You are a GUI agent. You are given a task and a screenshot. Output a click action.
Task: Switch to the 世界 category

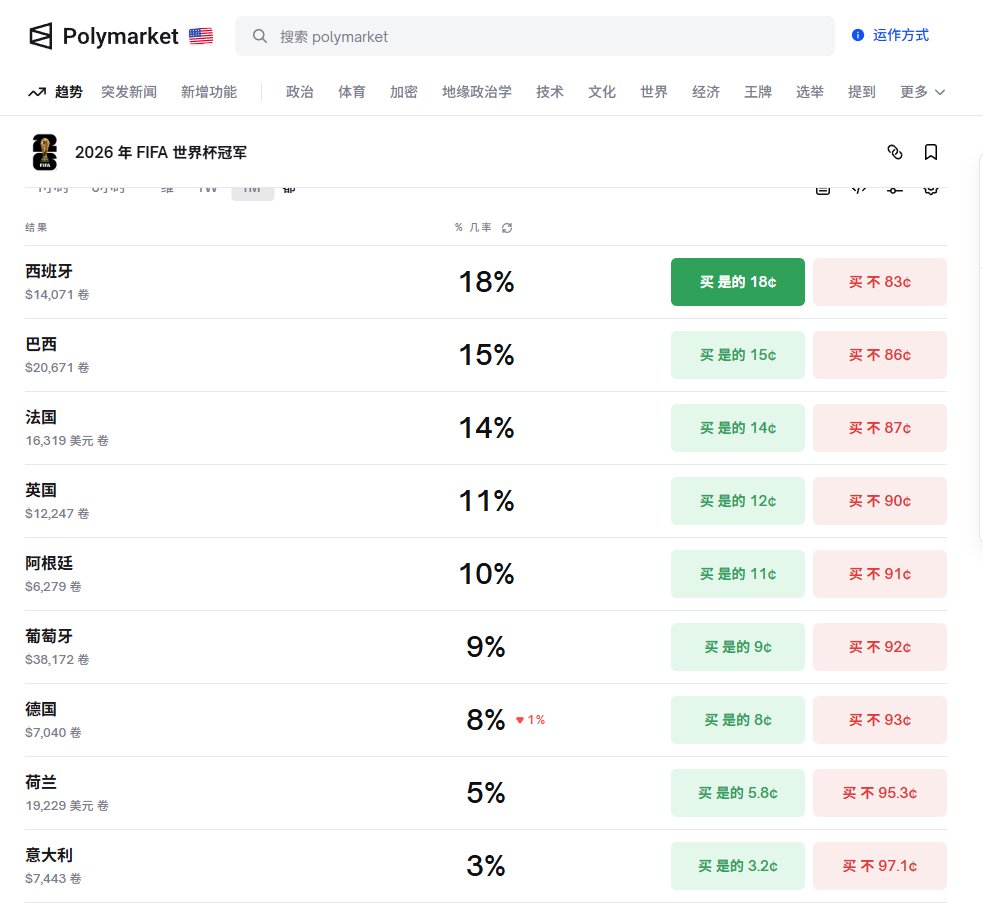tap(654, 92)
